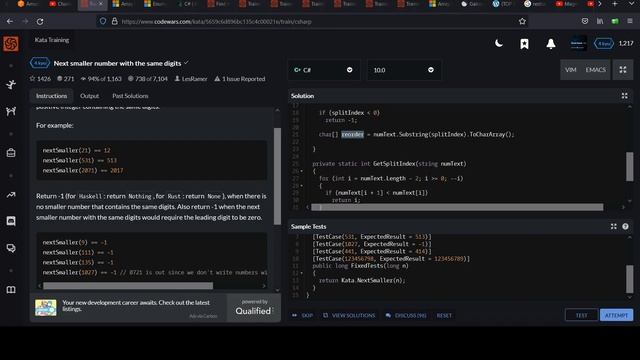Switch to the Past Solutions tab
This screenshot has height=360, width=640.
(130, 96)
